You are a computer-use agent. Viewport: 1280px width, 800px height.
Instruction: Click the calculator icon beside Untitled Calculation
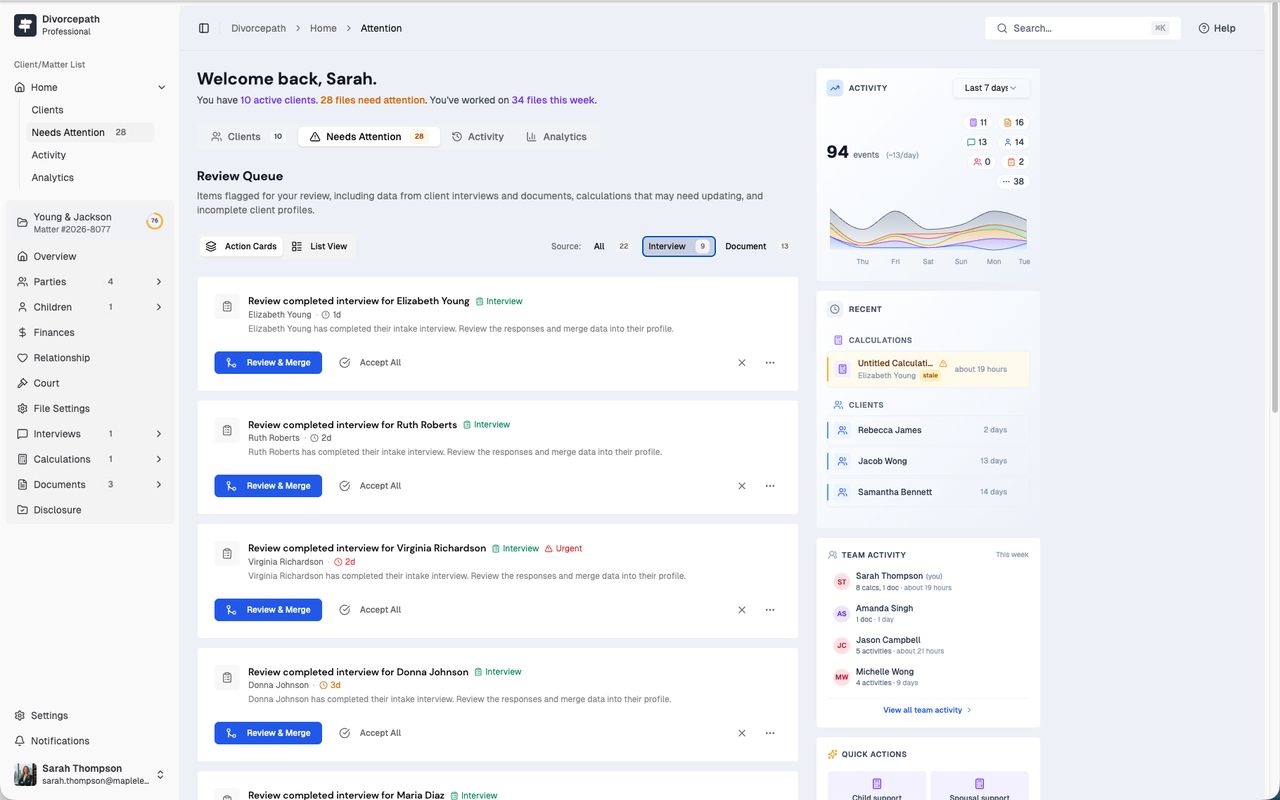coord(843,369)
